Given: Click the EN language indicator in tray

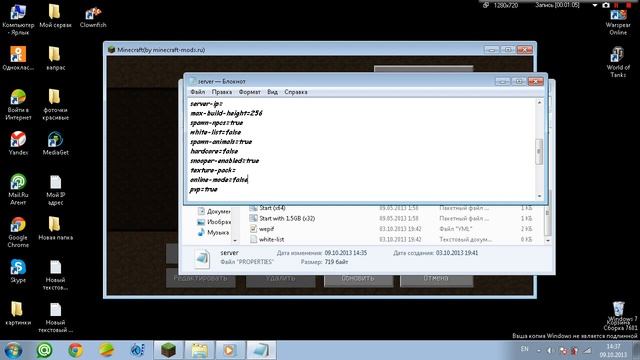Looking at the screenshot, I should [x=524, y=349].
